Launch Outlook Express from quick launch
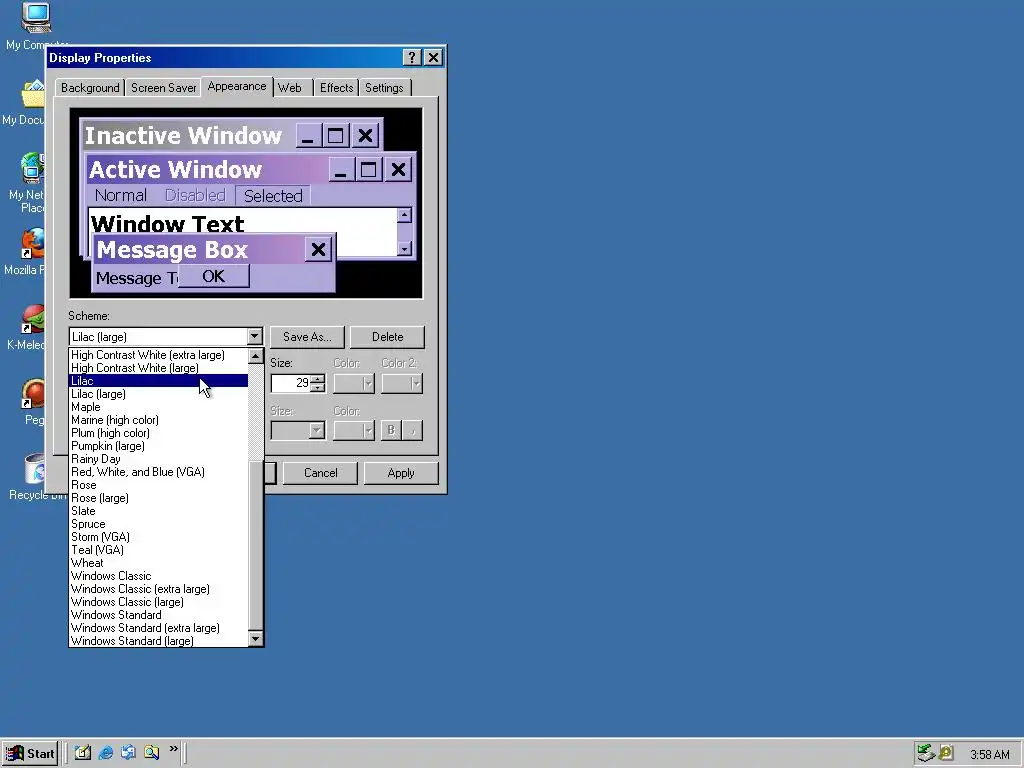 coord(128,752)
